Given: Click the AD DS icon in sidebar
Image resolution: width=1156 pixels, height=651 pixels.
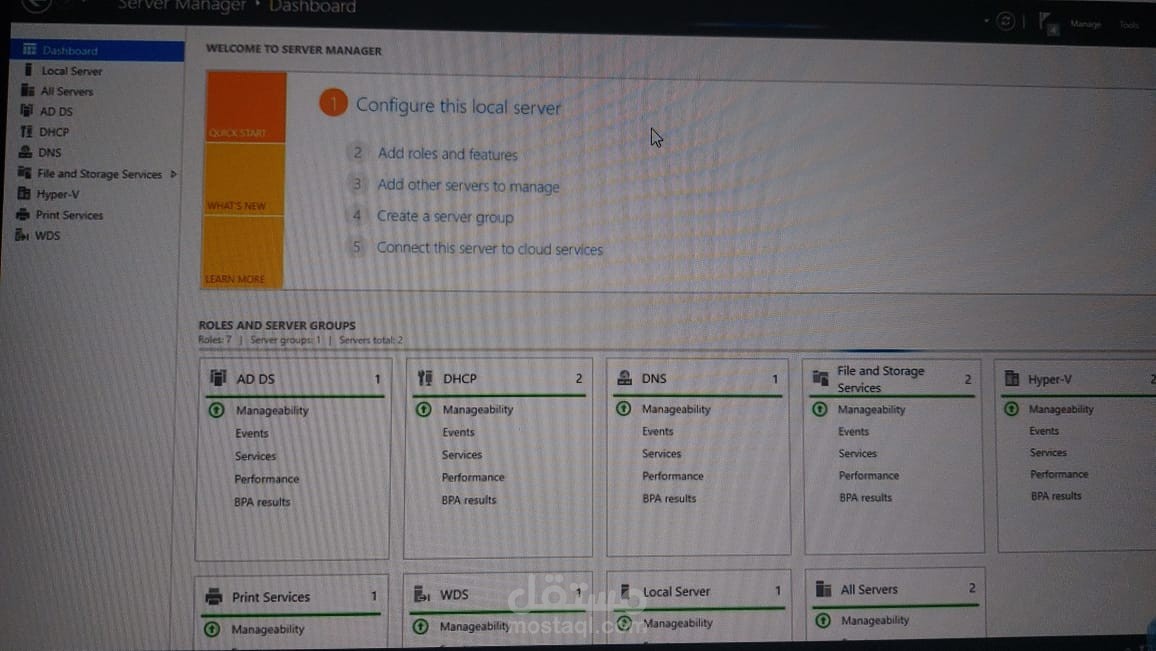Looking at the screenshot, I should coord(27,111).
